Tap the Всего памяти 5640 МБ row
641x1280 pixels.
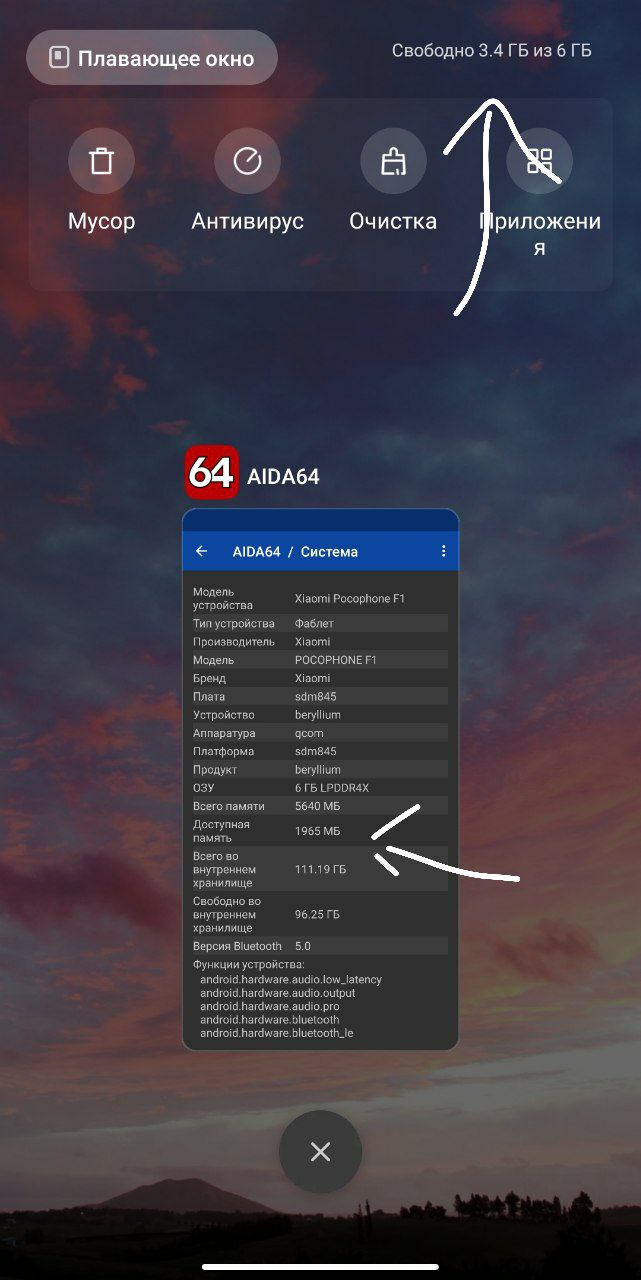(320, 806)
